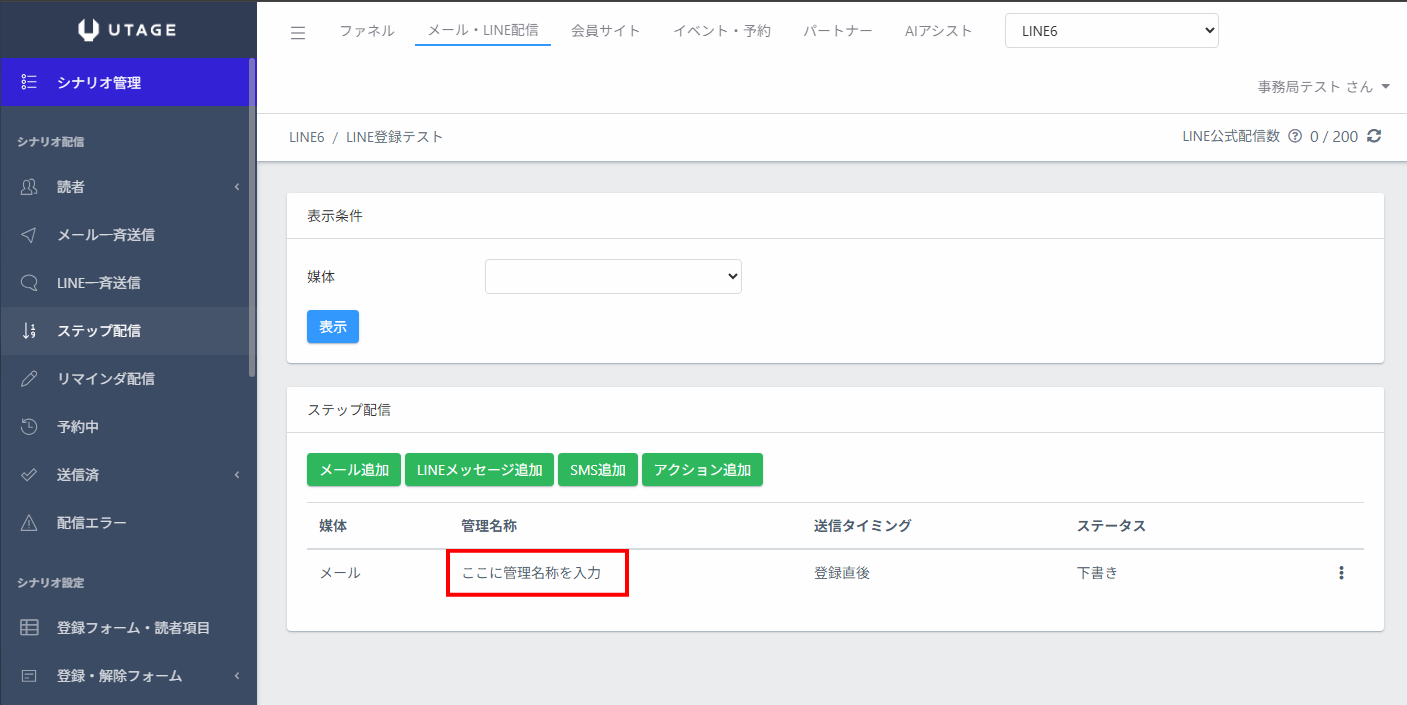Click the 配信エラー warning triangle icon
The image size is (1407, 705).
point(29,523)
